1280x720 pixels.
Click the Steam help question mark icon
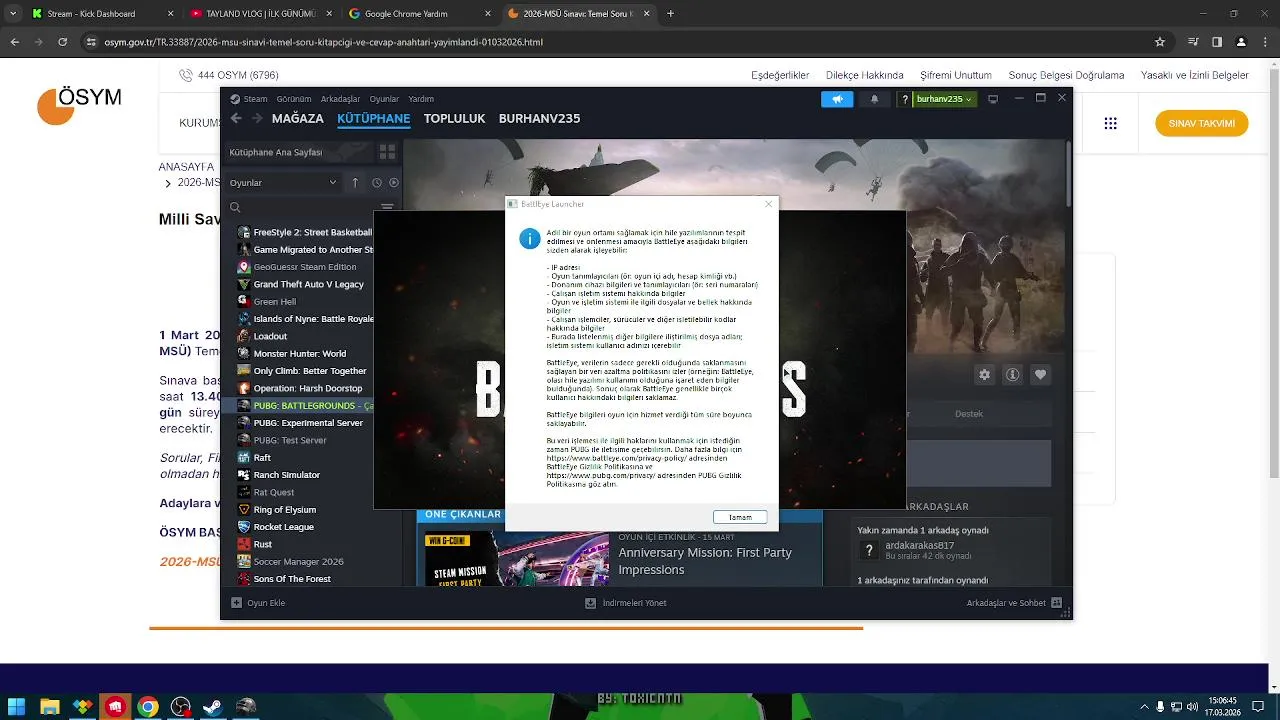905,99
